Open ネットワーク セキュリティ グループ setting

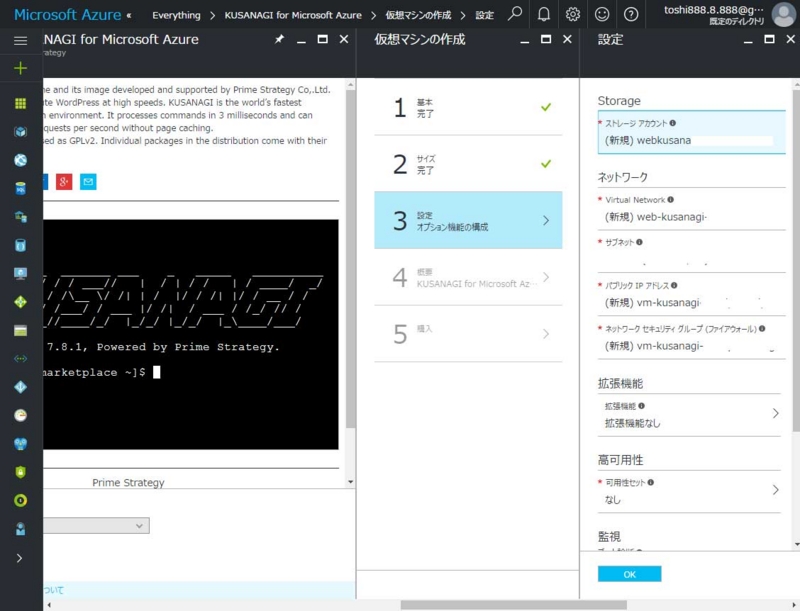click(691, 338)
